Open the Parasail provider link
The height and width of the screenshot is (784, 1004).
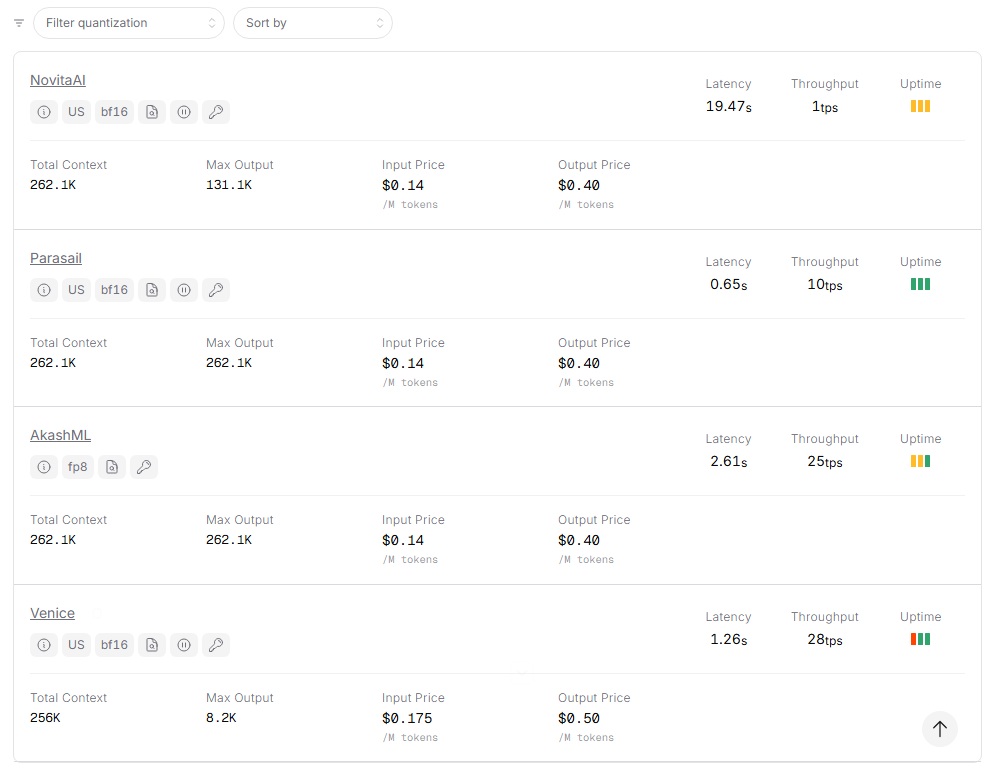coord(56,258)
